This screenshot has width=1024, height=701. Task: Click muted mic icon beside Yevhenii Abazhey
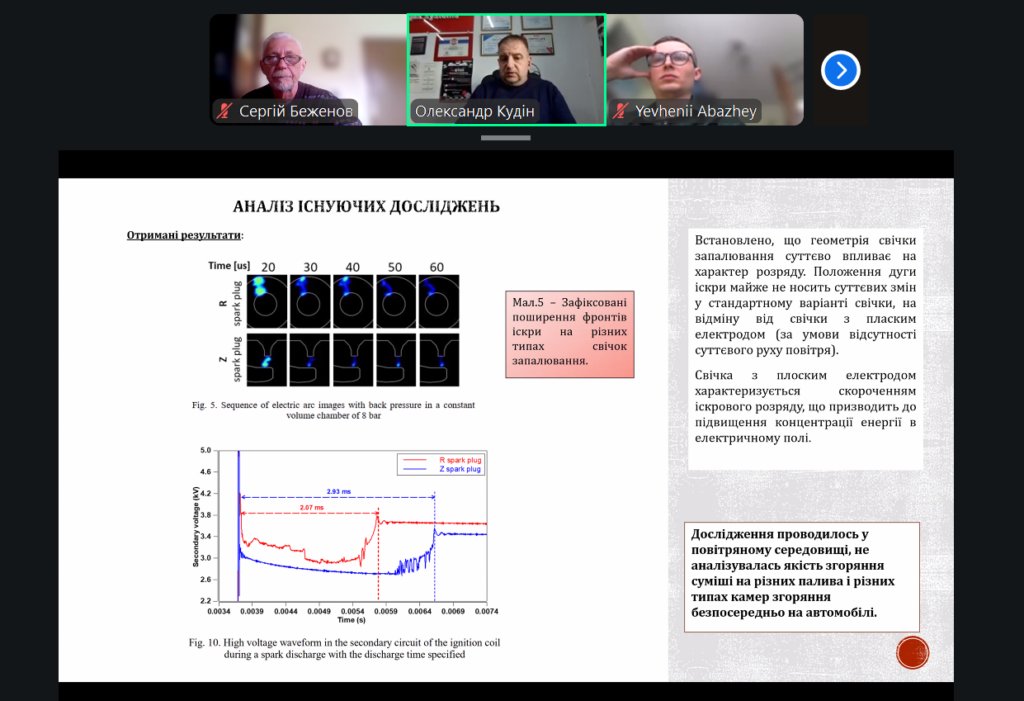[x=621, y=112]
